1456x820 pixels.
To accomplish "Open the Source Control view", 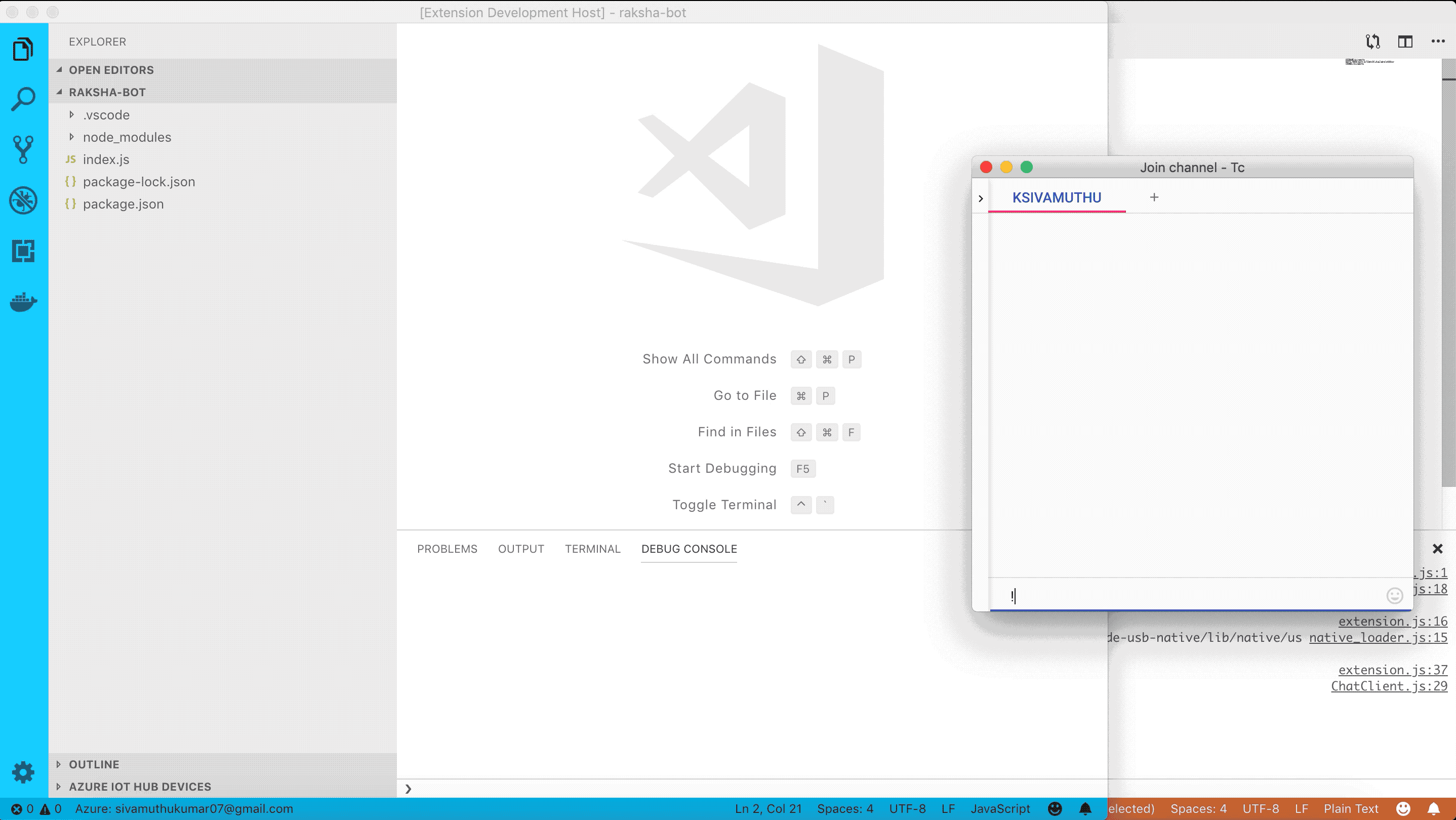I will (23, 150).
